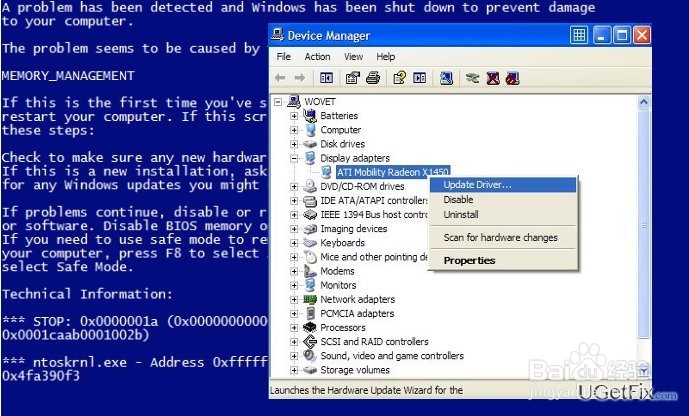The width and height of the screenshot is (689, 416).
Task: Choose Scan for hardware changes in context menu
Action: coord(503,238)
